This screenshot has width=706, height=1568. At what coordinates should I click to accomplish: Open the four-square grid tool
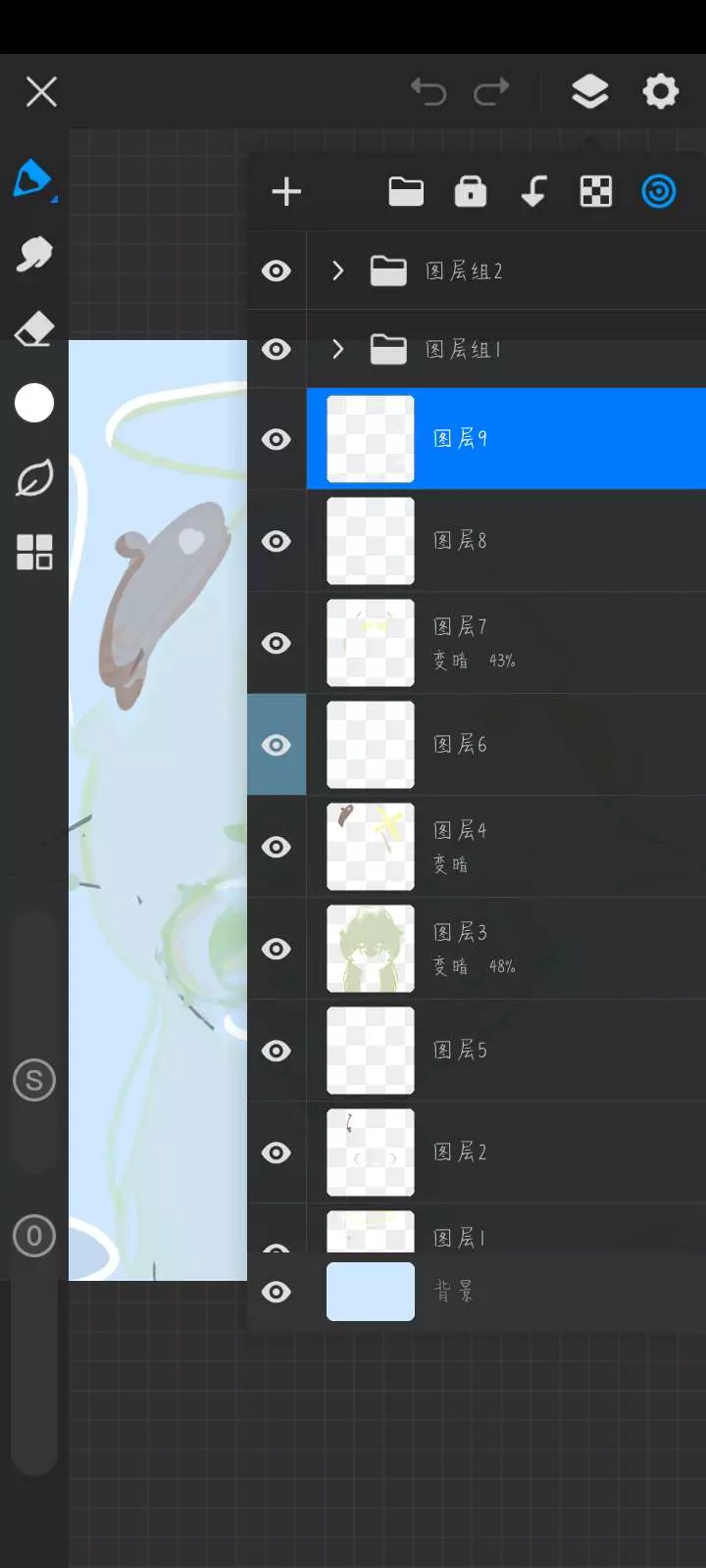[x=34, y=552]
